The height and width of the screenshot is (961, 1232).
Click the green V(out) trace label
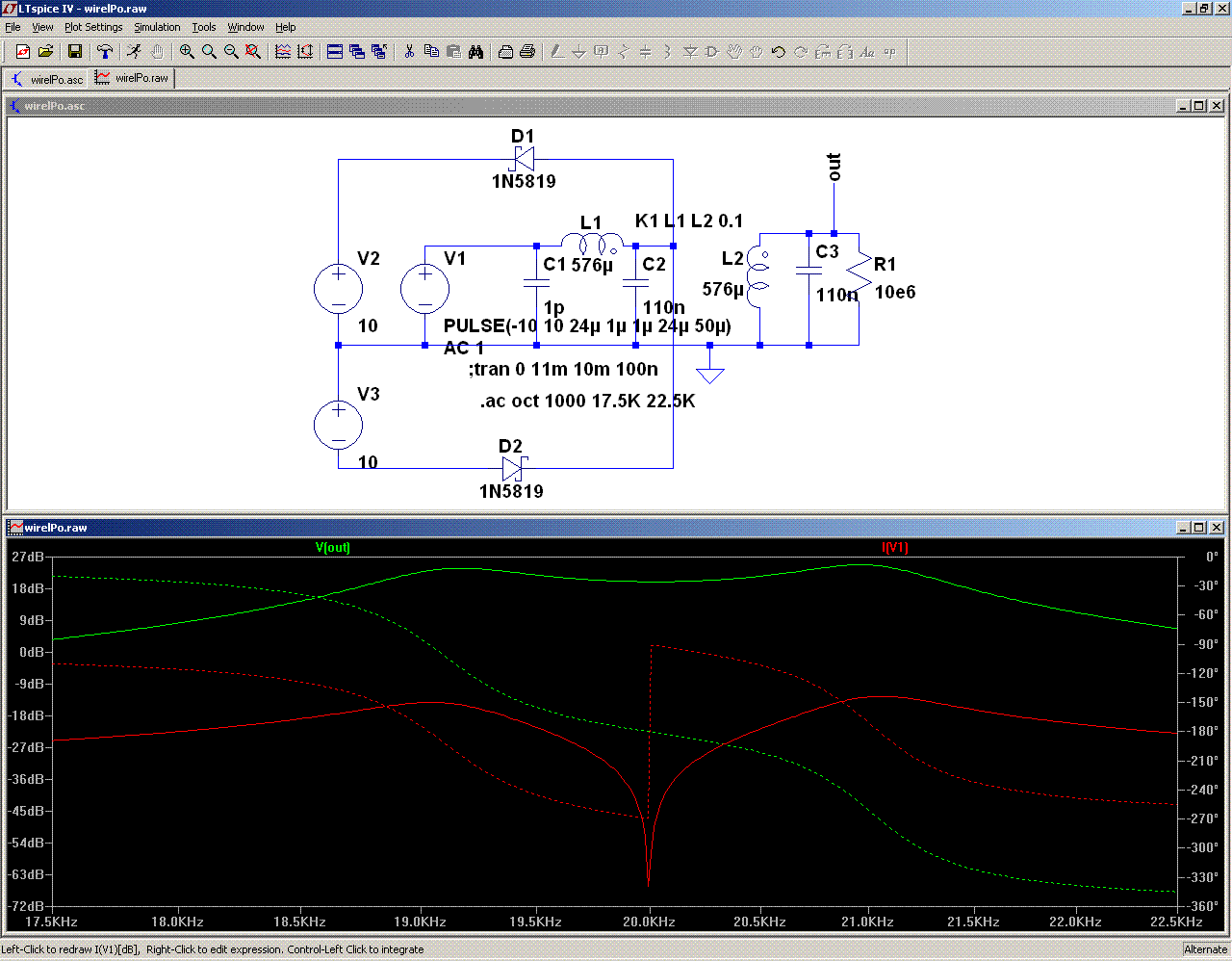[x=333, y=548]
